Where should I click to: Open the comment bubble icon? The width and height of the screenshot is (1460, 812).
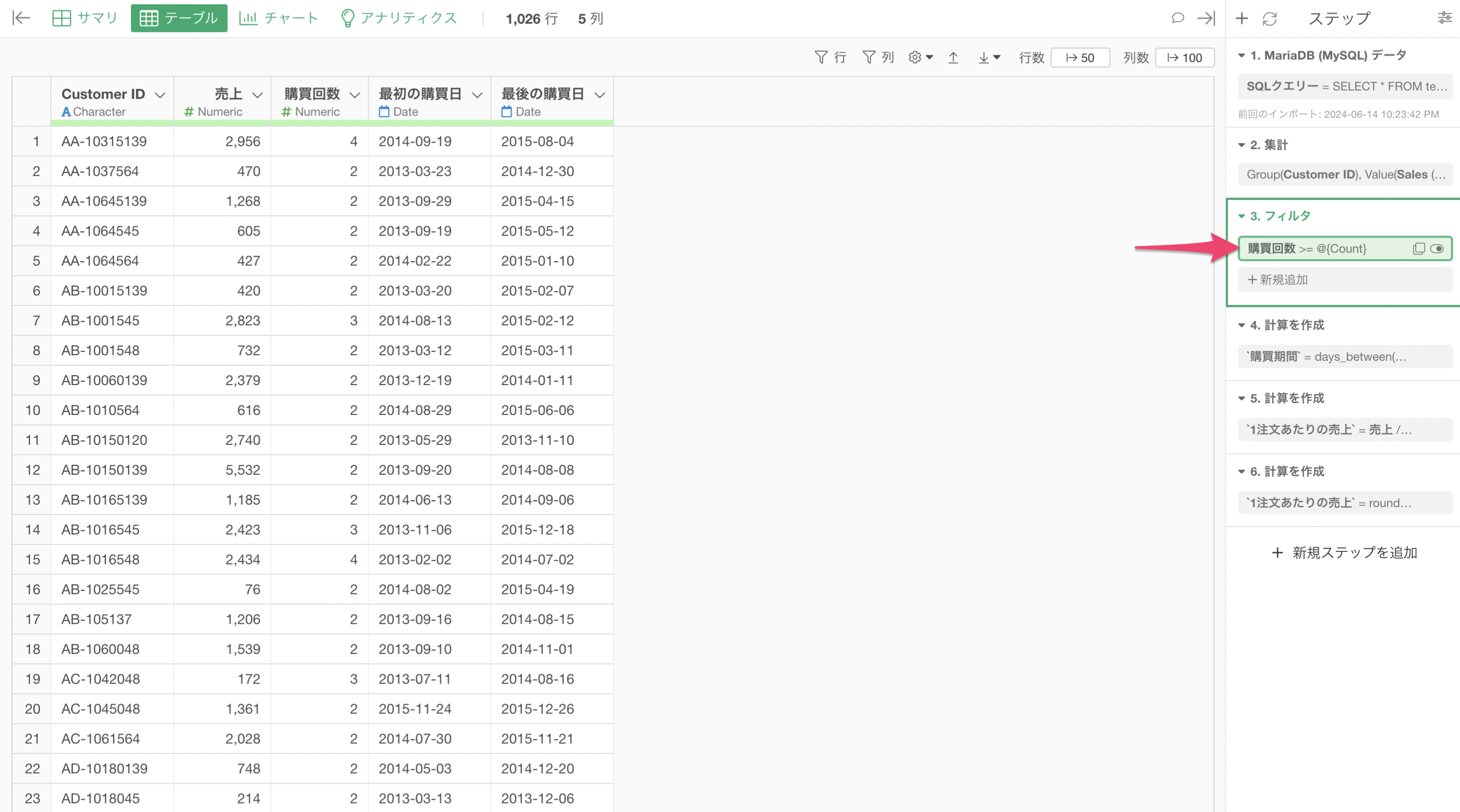pos(1177,18)
